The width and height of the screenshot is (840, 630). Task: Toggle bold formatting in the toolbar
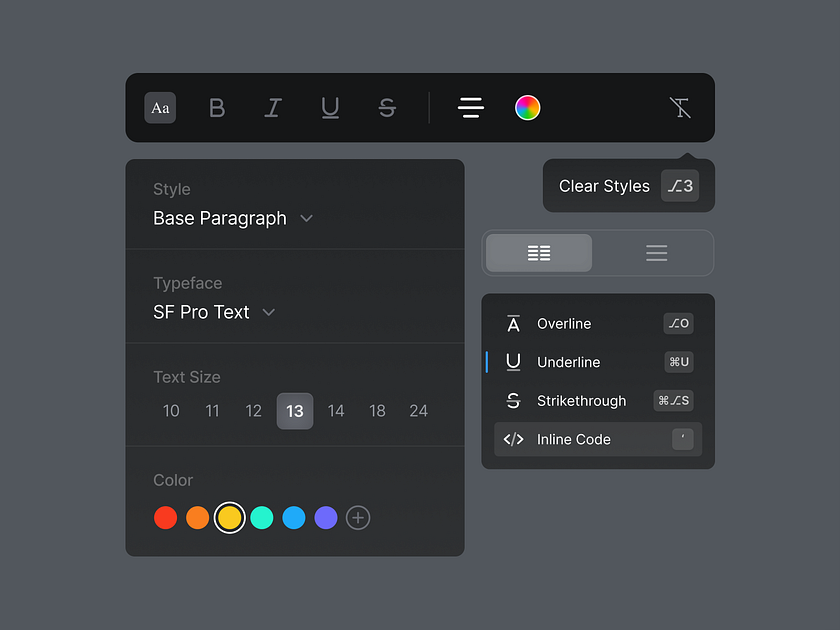tap(217, 108)
